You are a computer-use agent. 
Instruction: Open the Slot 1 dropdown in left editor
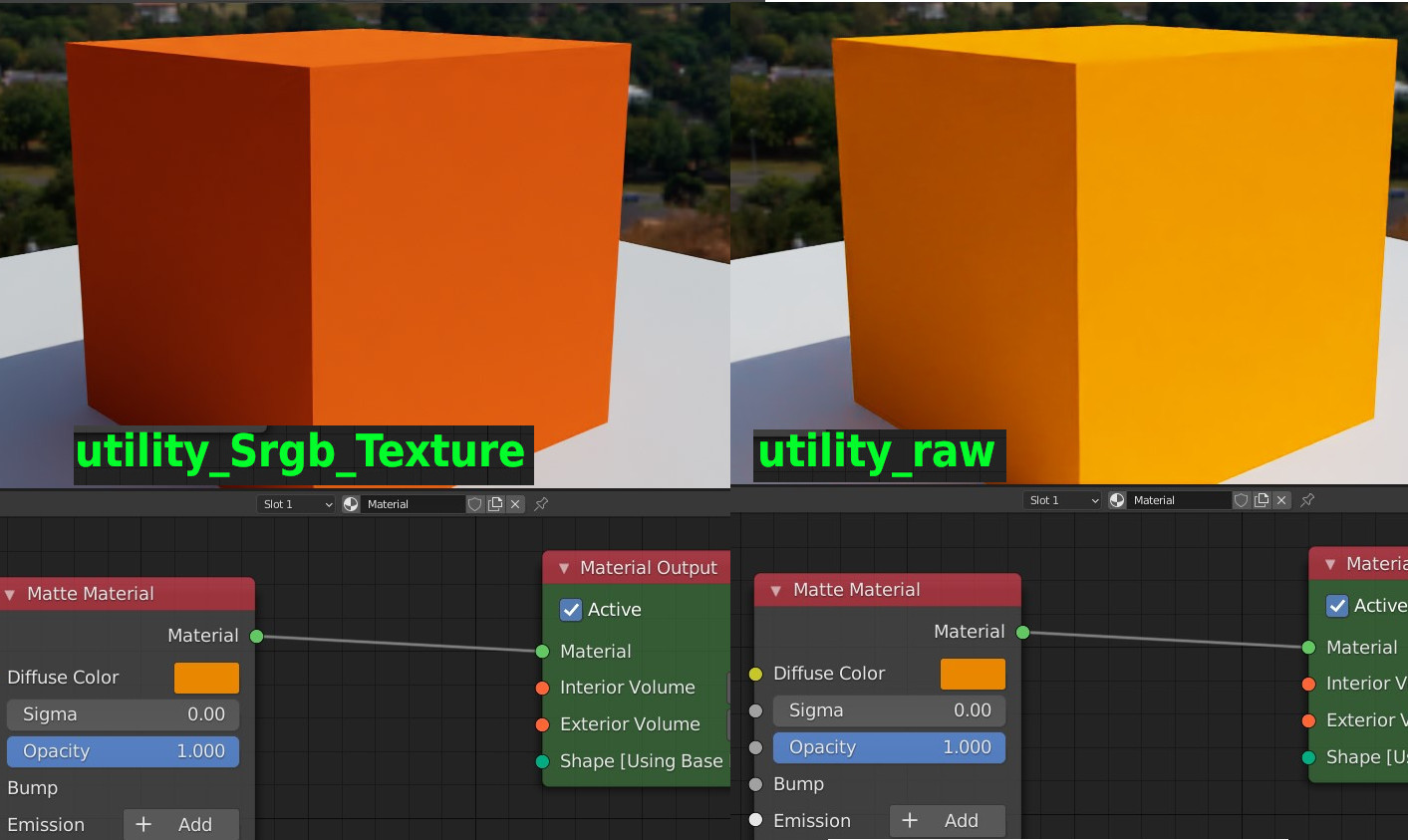(296, 504)
